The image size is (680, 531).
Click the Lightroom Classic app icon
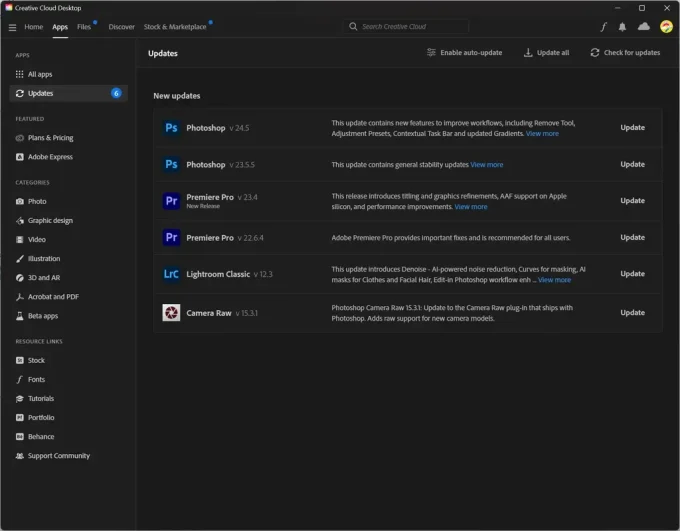pyautogui.click(x=171, y=274)
